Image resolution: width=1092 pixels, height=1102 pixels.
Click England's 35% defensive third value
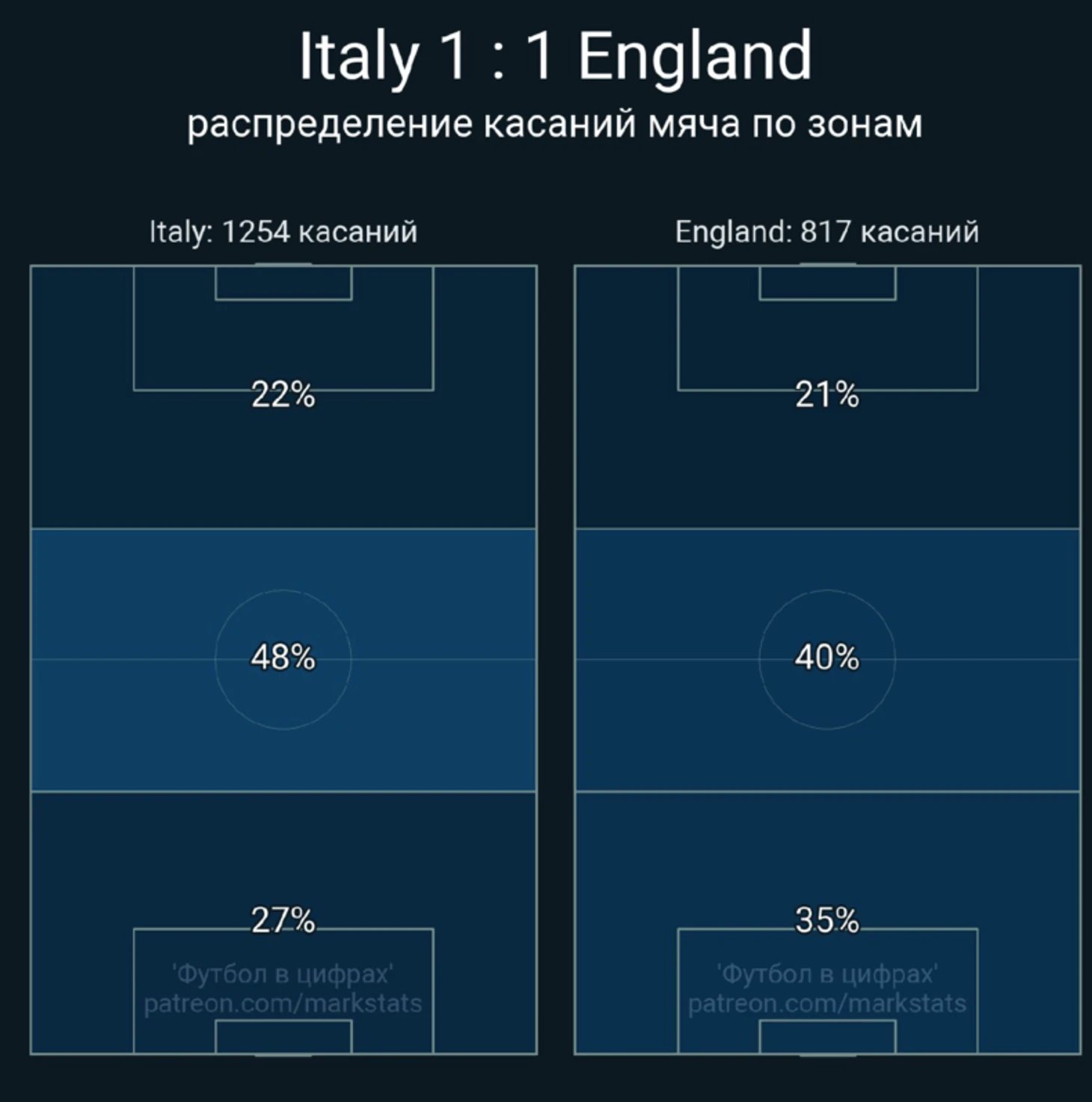coord(827,920)
